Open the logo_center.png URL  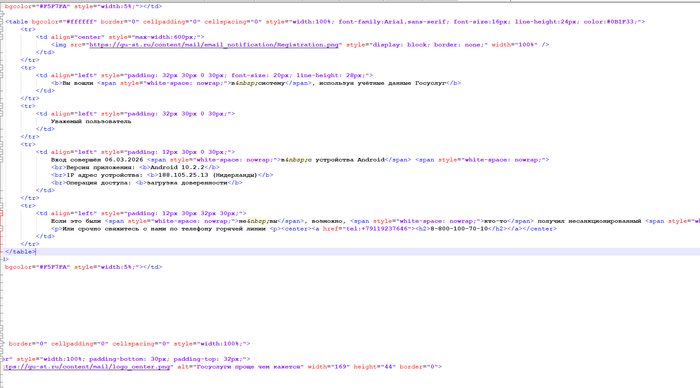pos(87,367)
